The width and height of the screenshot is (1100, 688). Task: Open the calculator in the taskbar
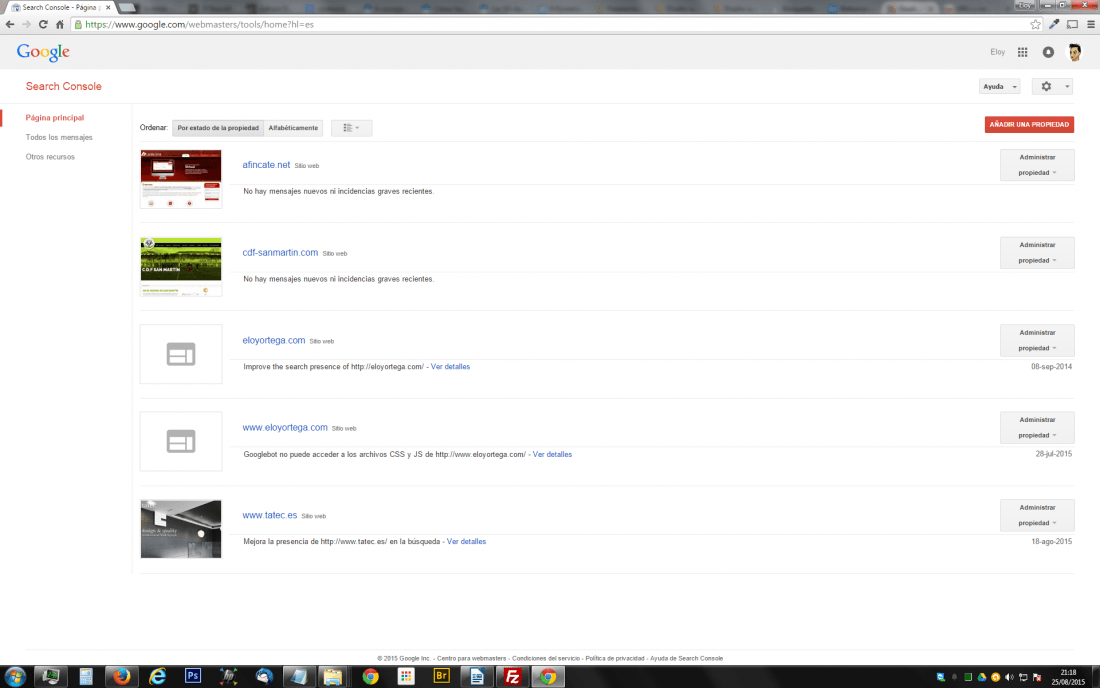click(86, 676)
